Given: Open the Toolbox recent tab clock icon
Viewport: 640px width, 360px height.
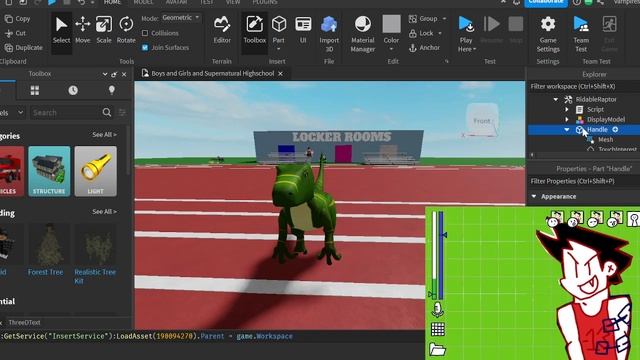Looking at the screenshot, I should click(x=73, y=90).
